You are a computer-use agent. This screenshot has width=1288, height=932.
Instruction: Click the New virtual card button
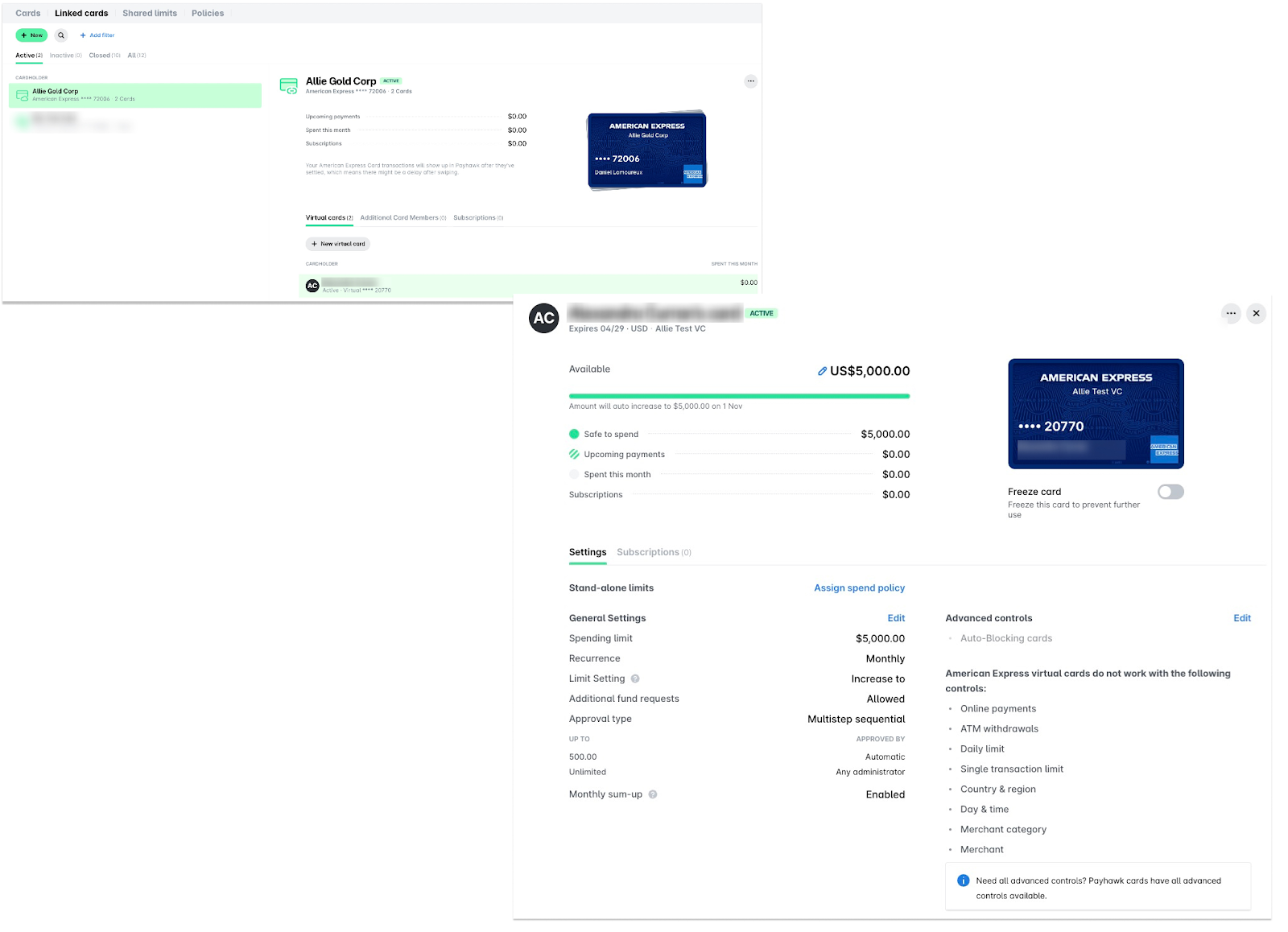[337, 244]
